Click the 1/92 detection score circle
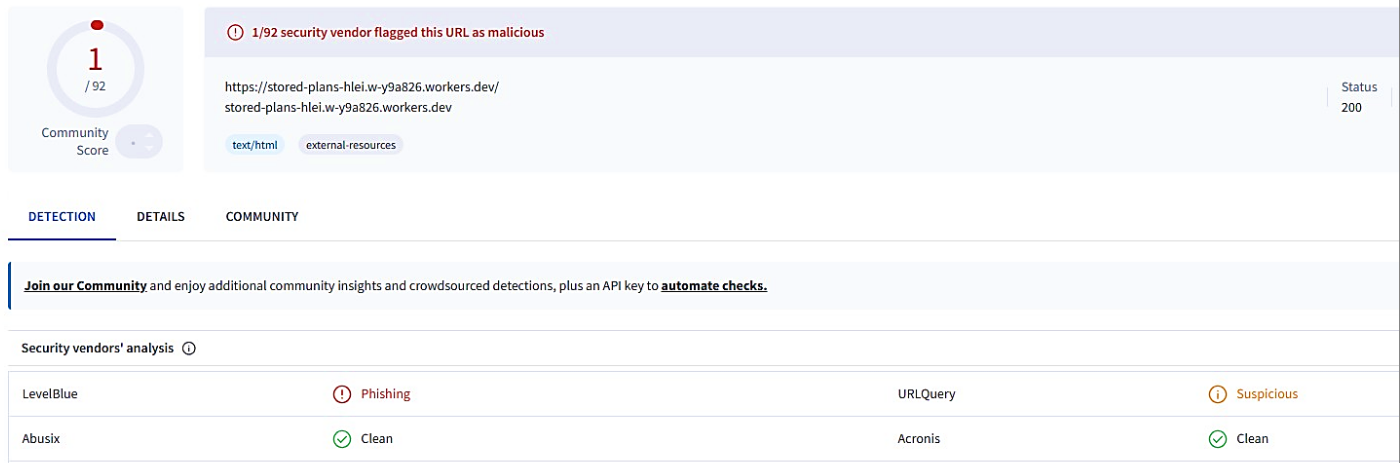 click(x=96, y=69)
